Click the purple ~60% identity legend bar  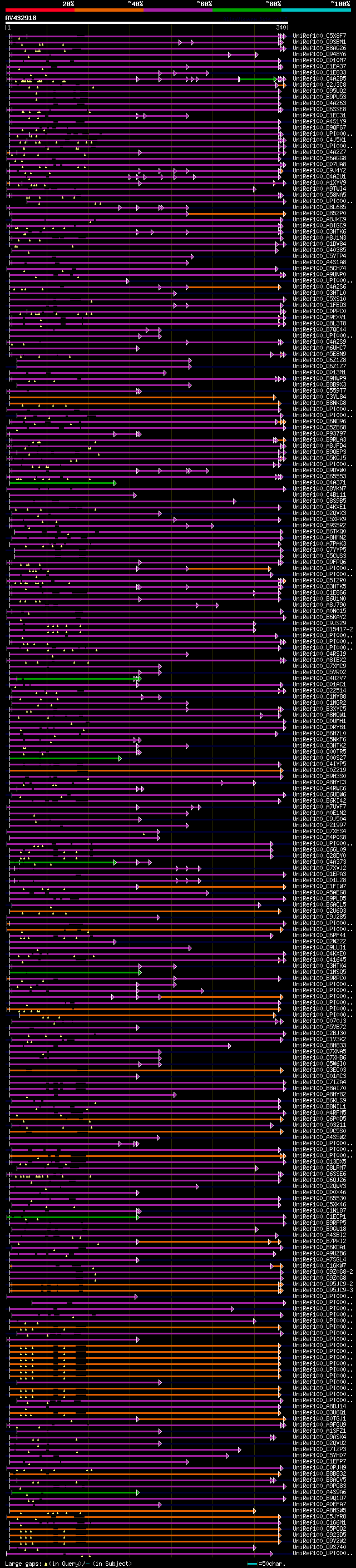179,10
